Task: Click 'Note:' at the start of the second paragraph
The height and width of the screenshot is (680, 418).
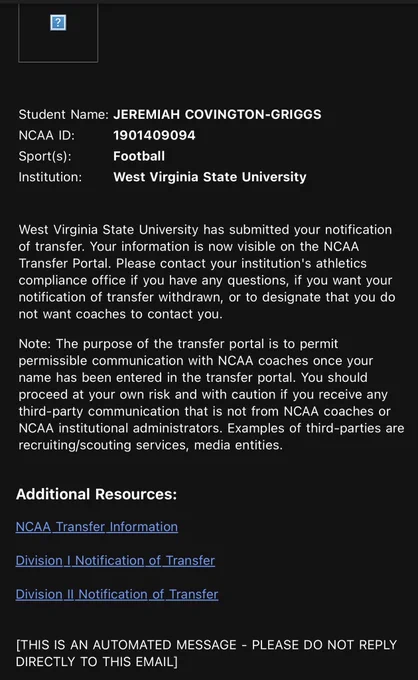Action: click(35, 344)
